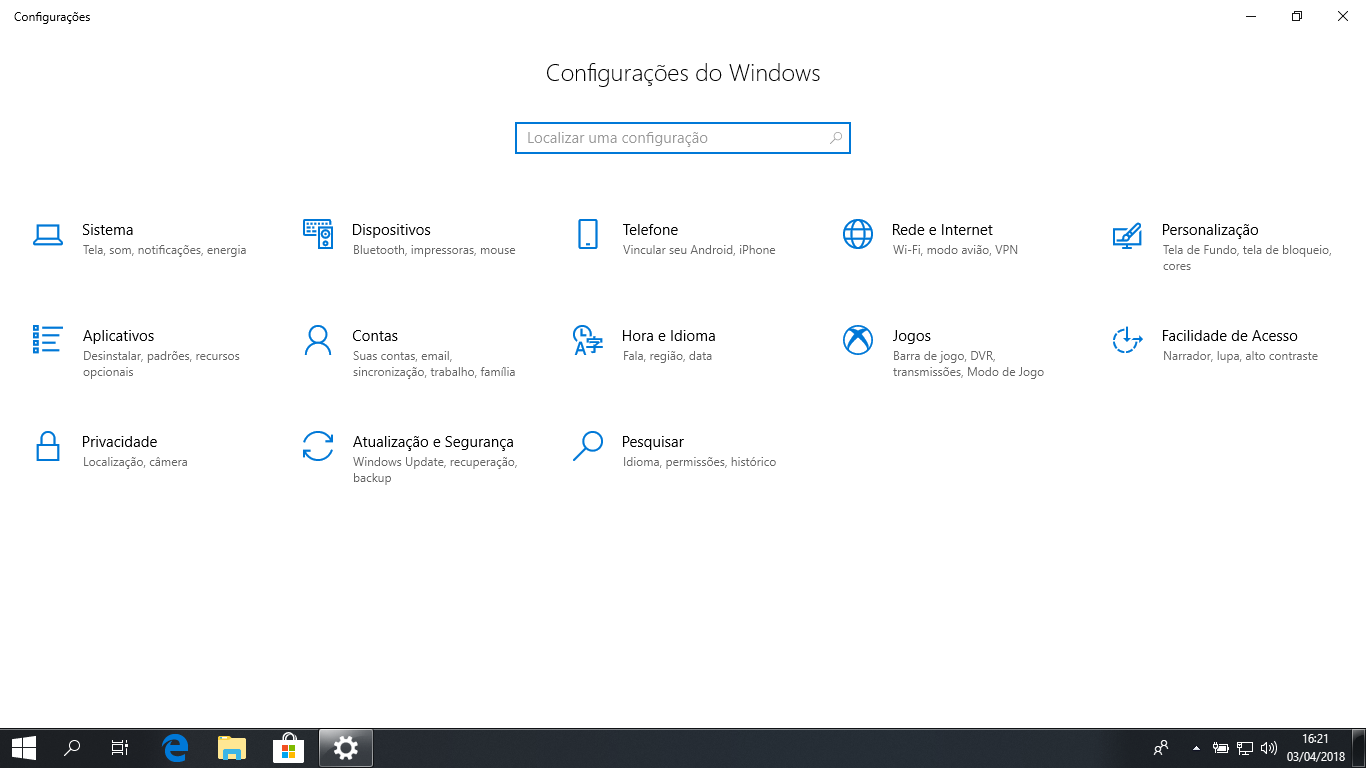This screenshot has height=768, width=1366.
Task: Open the Telefone settings title
Action: tap(650, 230)
